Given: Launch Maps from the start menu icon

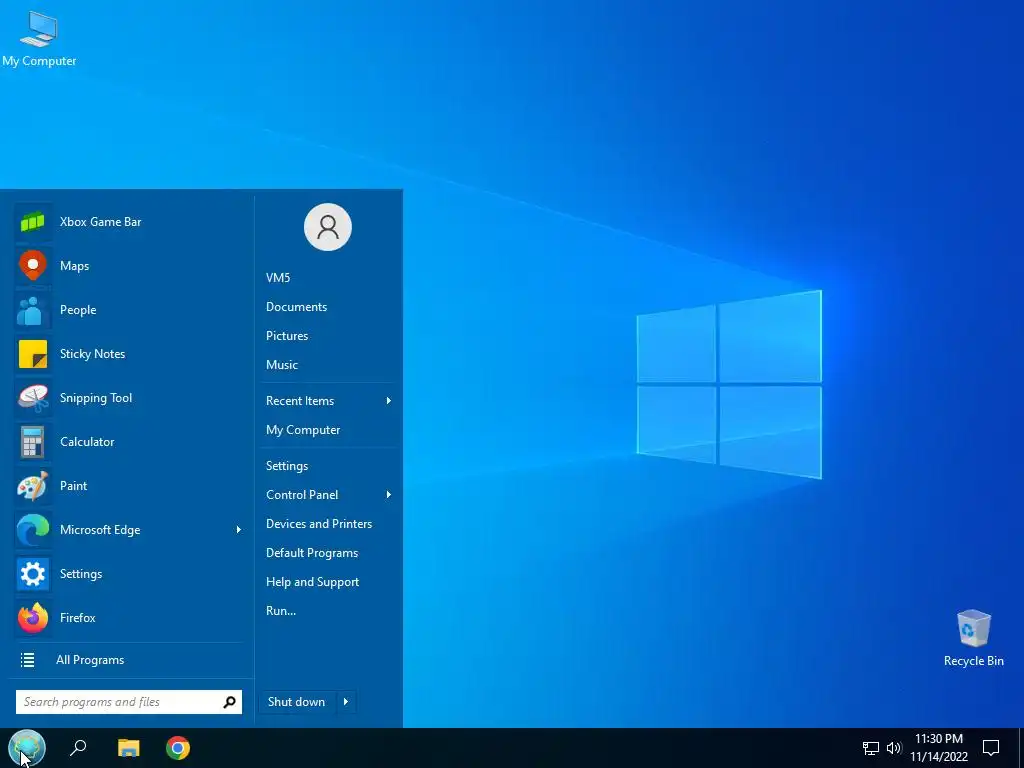Looking at the screenshot, I should pos(33,266).
